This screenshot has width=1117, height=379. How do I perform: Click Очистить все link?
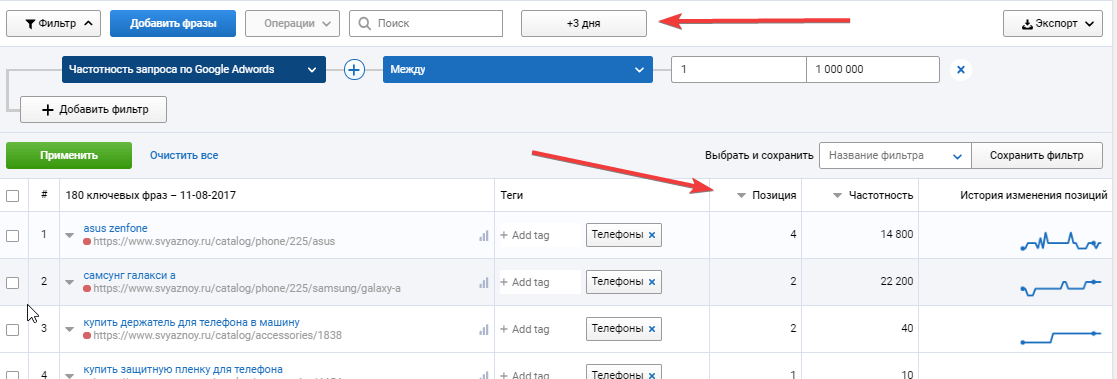(184, 155)
